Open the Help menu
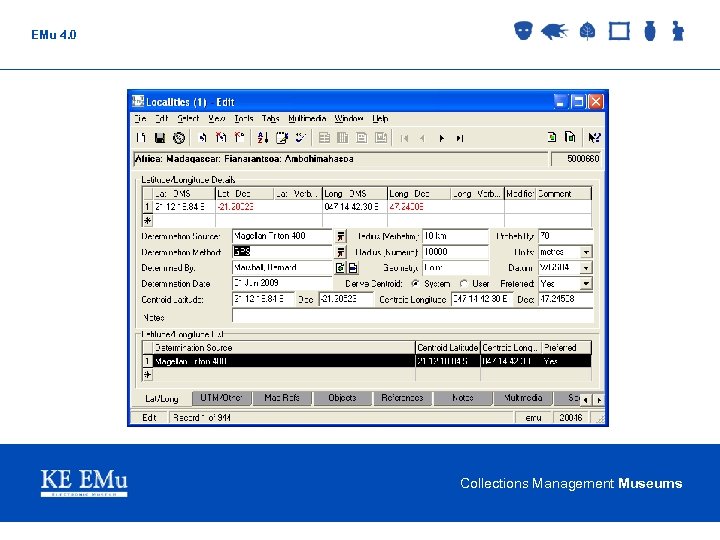This screenshot has height=540, width=720. (380, 118)
